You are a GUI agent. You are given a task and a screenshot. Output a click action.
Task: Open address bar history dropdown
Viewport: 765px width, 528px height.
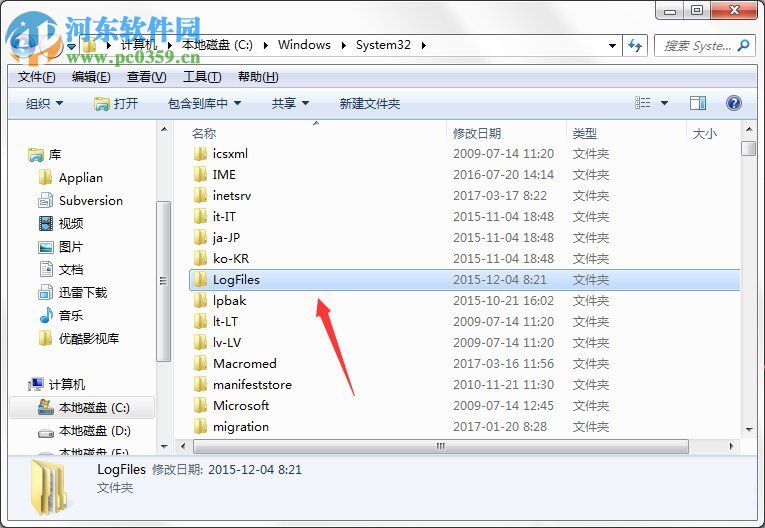click(x=612, y=46)
